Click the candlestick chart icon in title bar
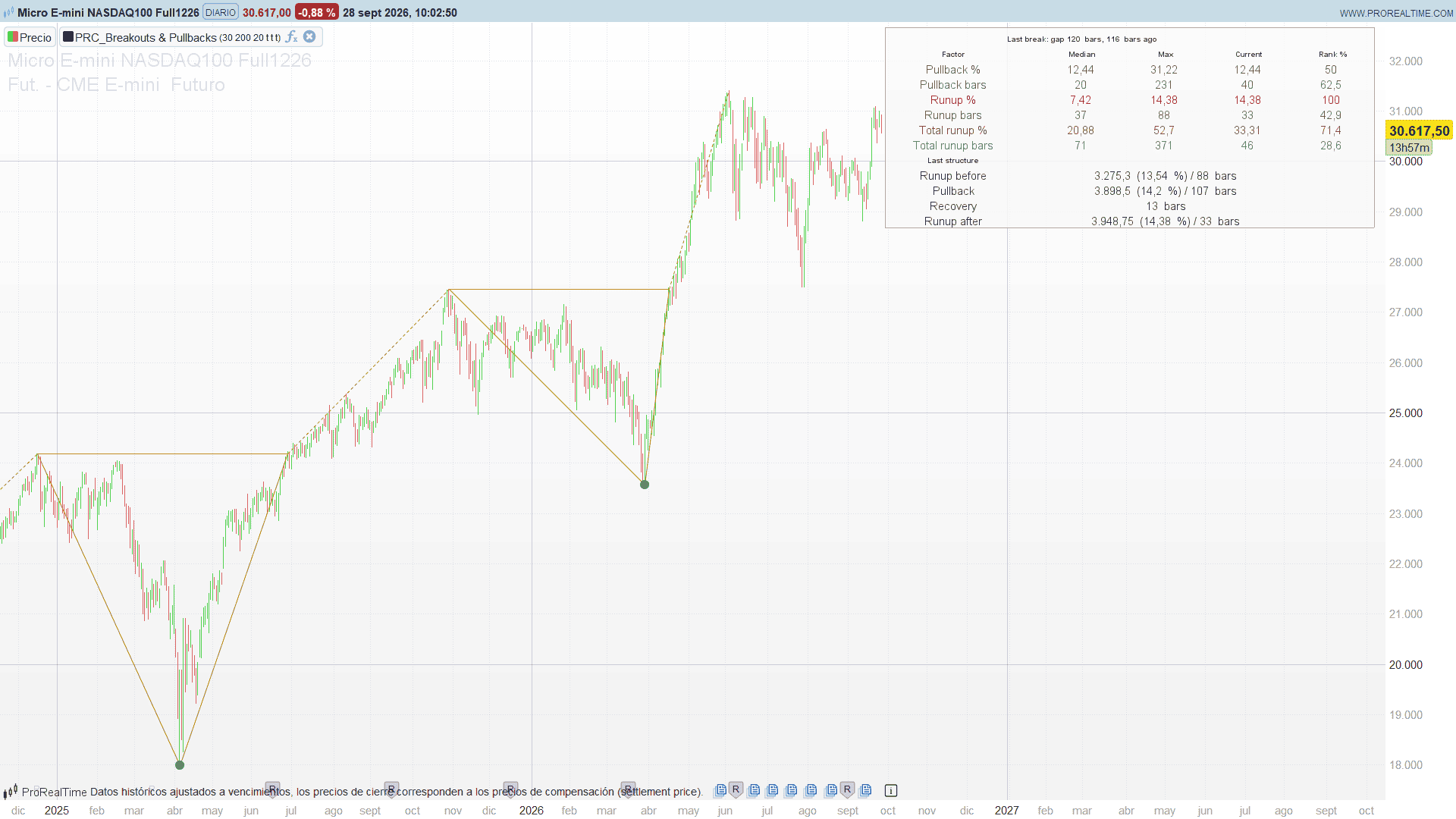Screen dimensions: 1456x819 click(8, 12)
